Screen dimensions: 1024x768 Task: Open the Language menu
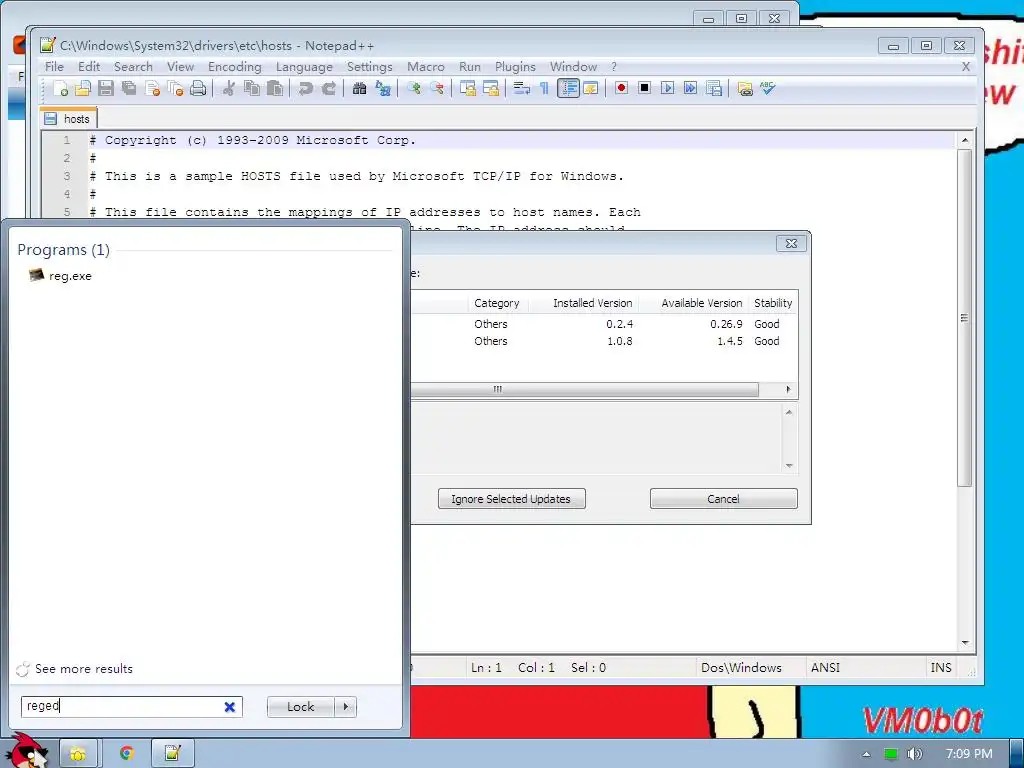click(304, 67)
